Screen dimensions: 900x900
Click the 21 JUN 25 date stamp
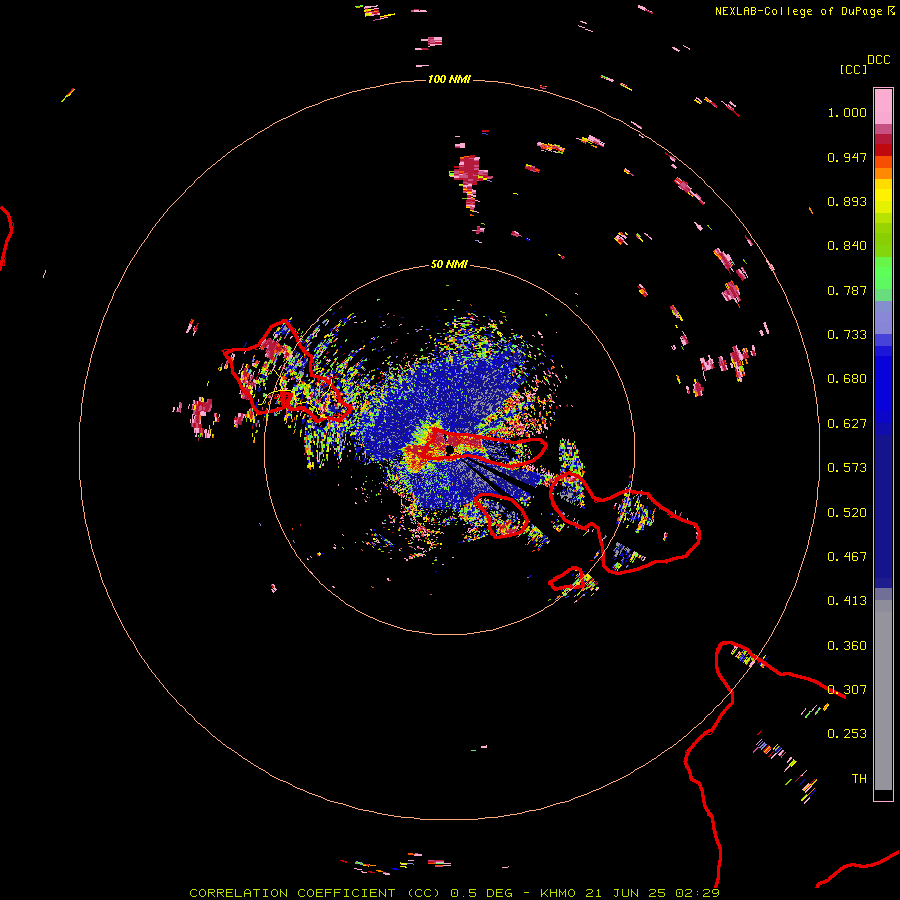(x=626, y=893)
